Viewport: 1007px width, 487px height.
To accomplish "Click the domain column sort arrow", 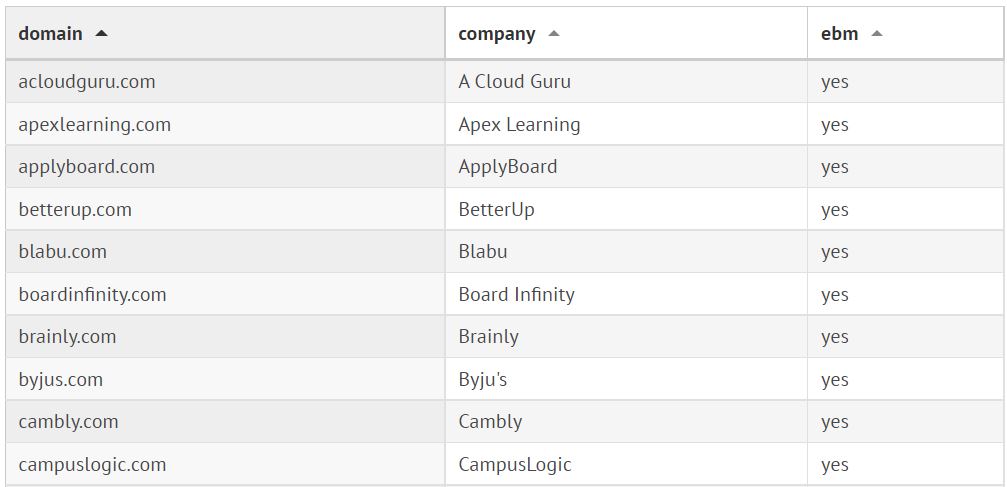I will [101, 34].
